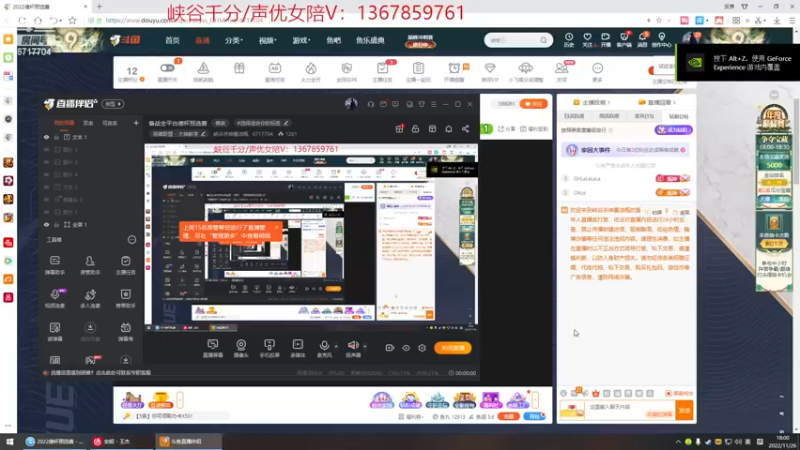Open 鱼吧 in Douyu navigation

[x=334, y=40]
